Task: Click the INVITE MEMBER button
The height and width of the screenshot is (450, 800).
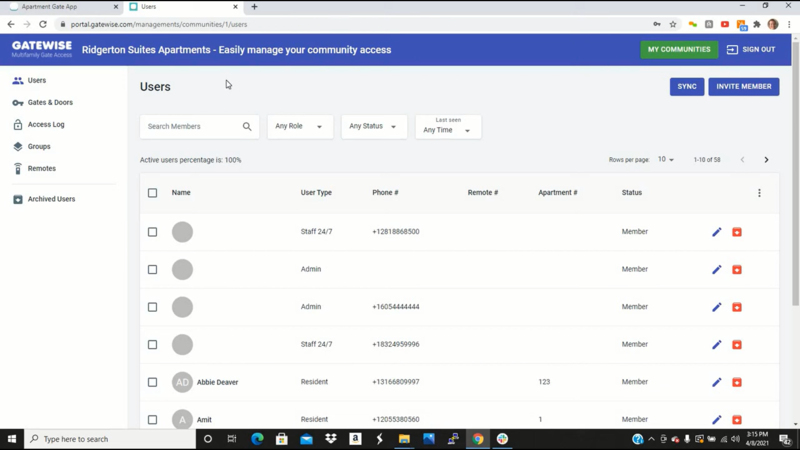Action: point(743,87)
